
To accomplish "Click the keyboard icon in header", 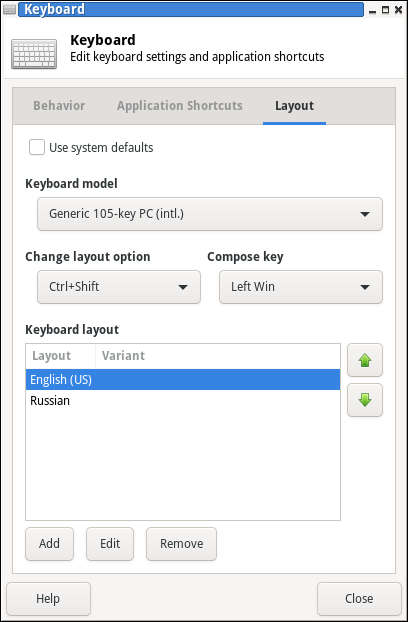I will (34, 54).
